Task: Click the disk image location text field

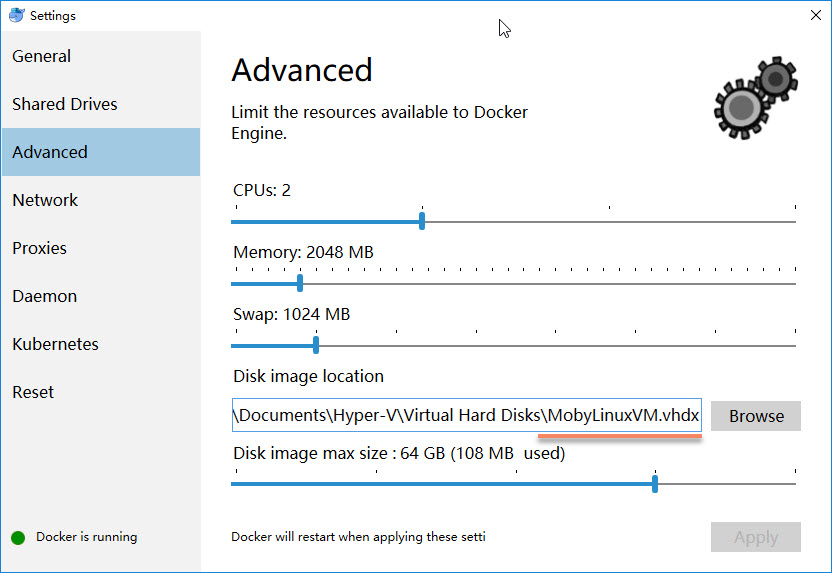Action: pos(466,416)
